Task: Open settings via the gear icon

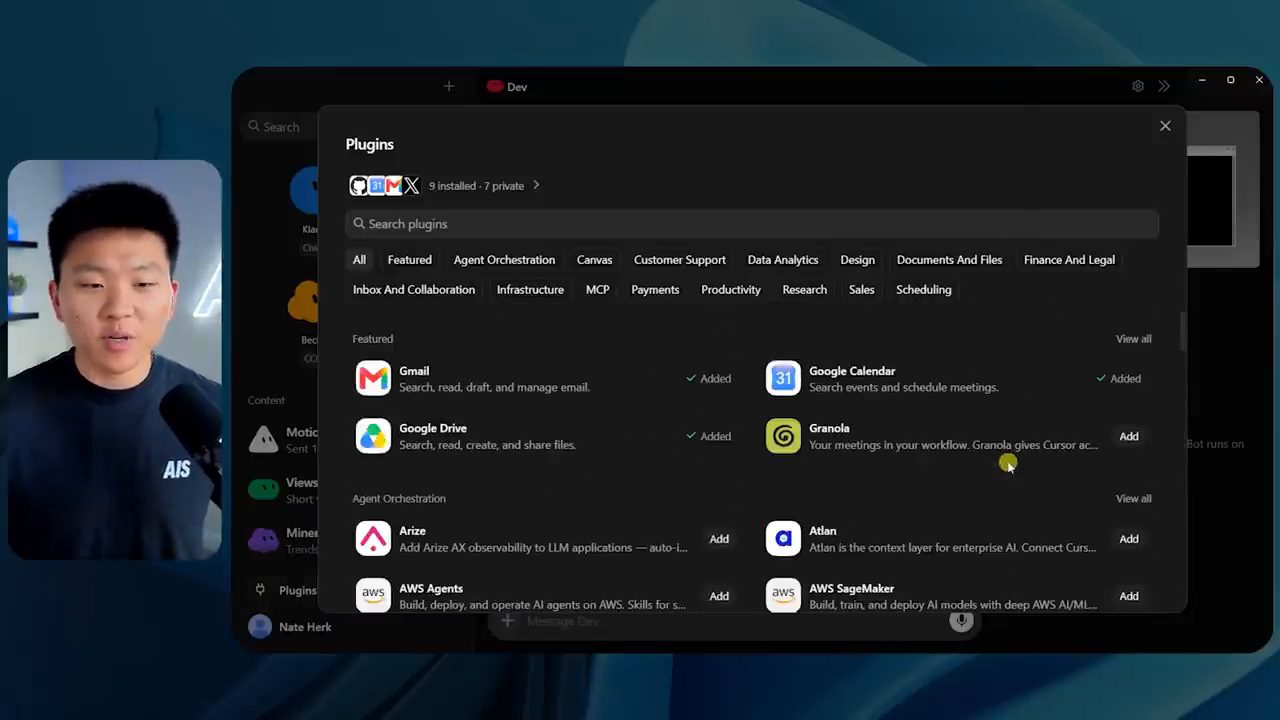Action: click(x=1138, y=87)
